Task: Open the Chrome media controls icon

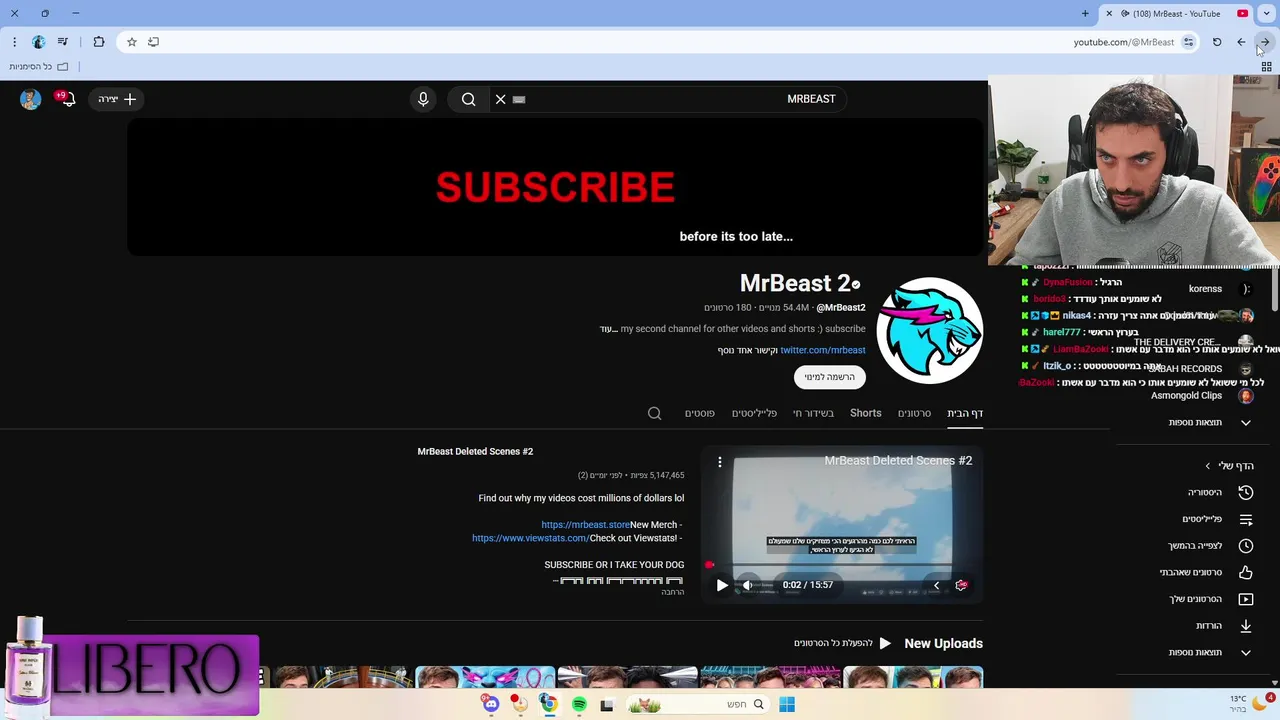Action: pos(63,42)
